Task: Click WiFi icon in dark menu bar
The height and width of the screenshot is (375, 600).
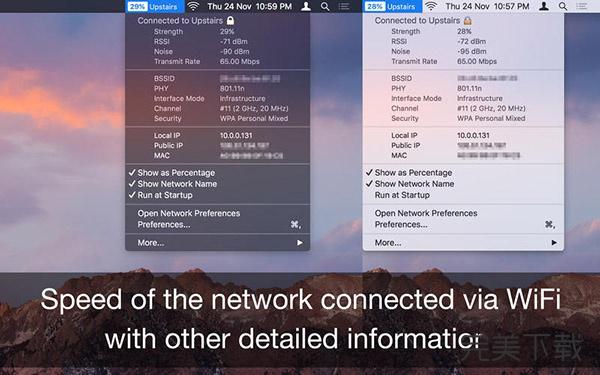Action: [x=194, y=6]
